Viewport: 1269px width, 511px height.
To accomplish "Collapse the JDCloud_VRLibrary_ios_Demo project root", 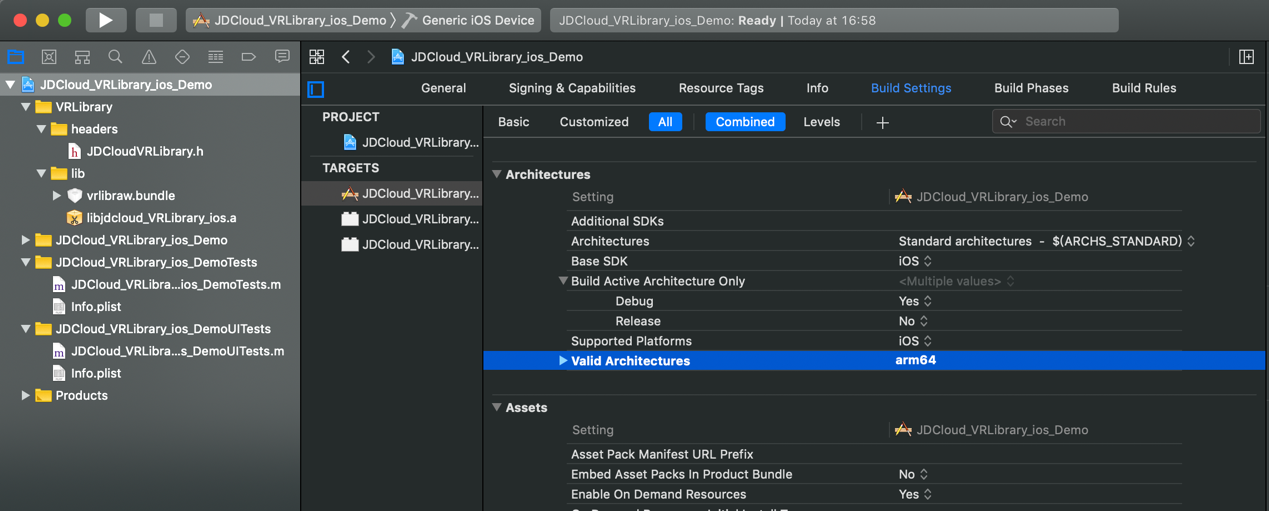I will click(x=10, y=85).
